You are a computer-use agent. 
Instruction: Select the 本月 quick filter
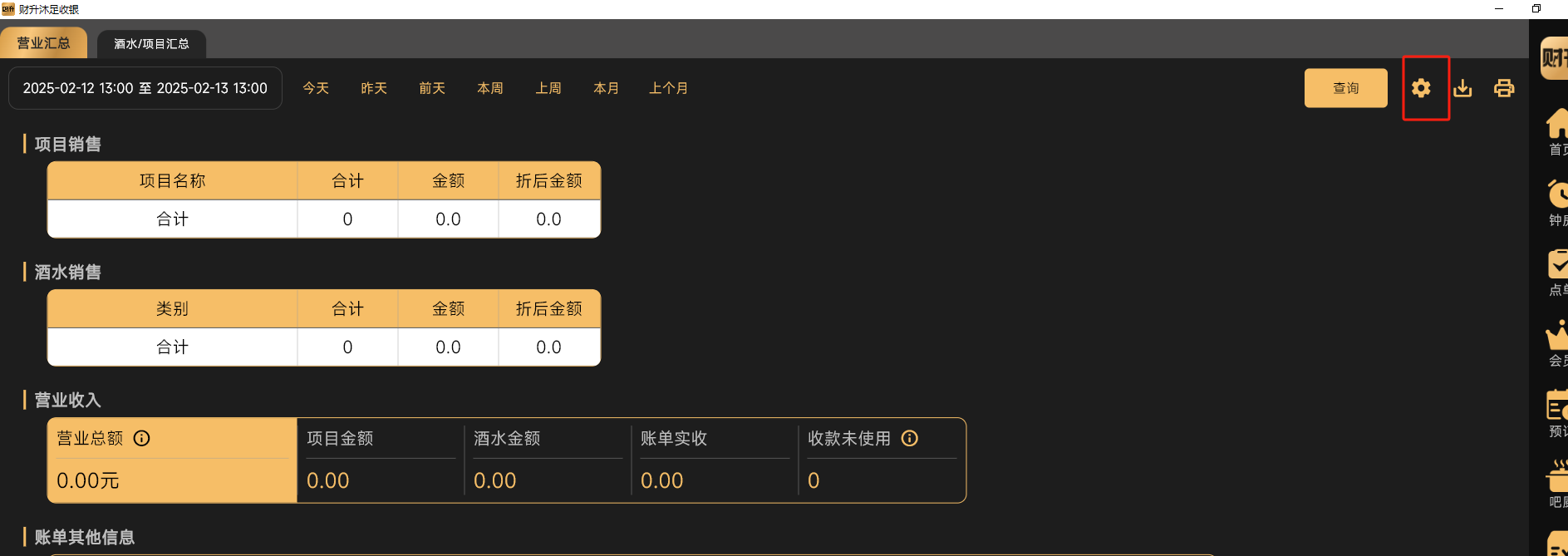pos(607,88)
